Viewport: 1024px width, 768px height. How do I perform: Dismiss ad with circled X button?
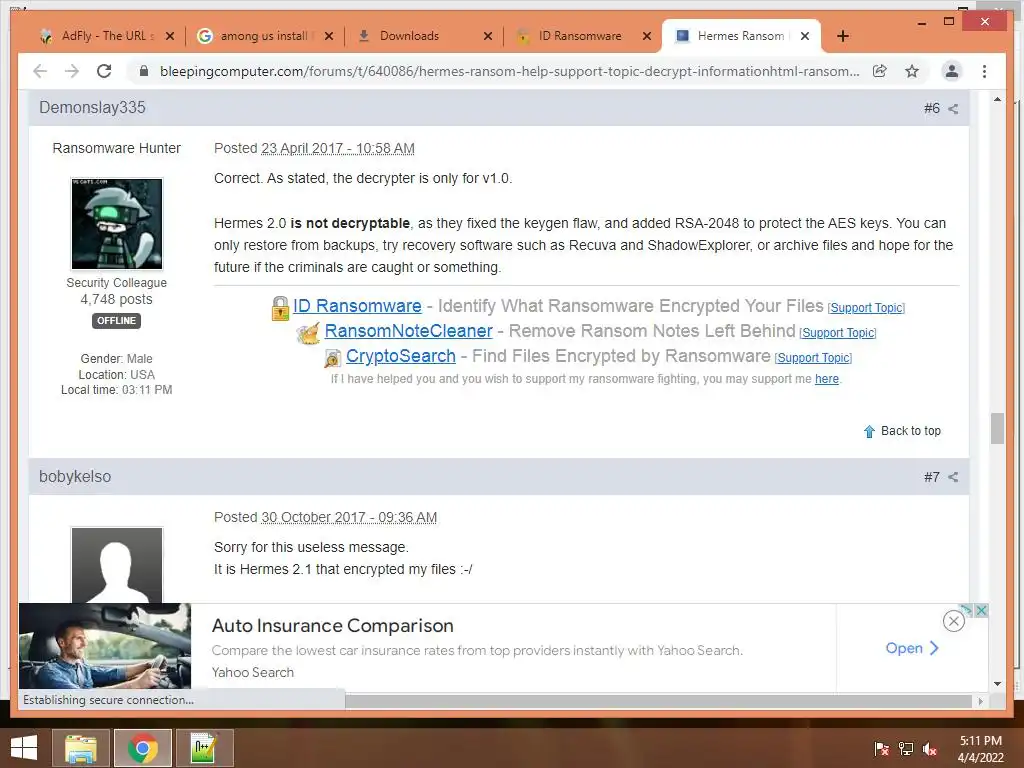(x=953, y=620)
